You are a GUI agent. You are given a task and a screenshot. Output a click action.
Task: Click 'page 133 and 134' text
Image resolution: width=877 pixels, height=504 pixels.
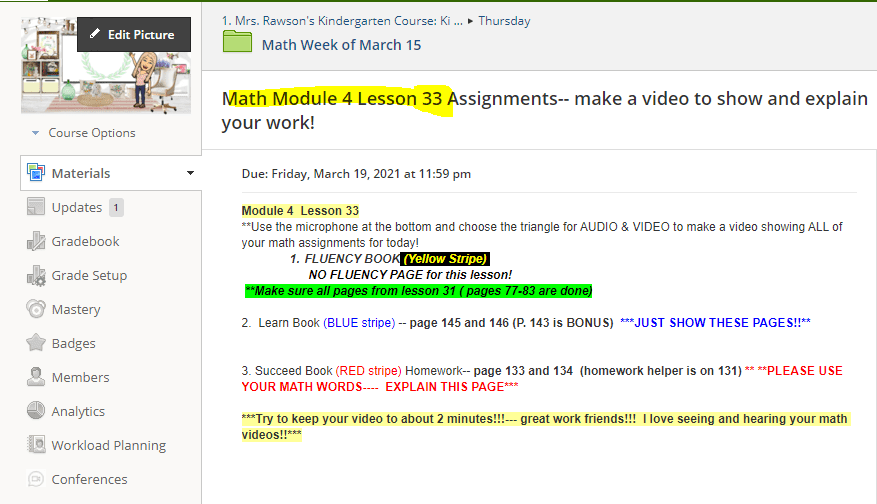524,371
